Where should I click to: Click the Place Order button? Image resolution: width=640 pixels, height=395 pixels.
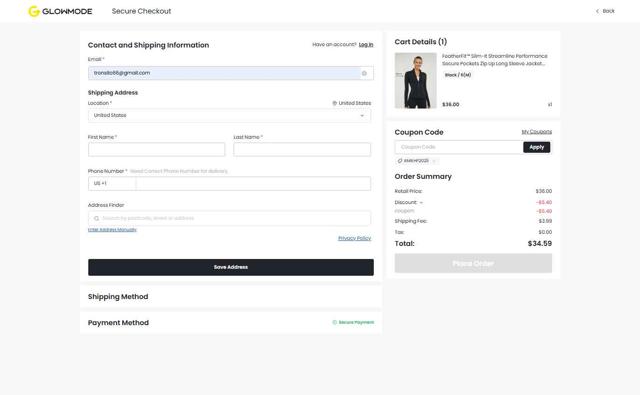point(473,264)
